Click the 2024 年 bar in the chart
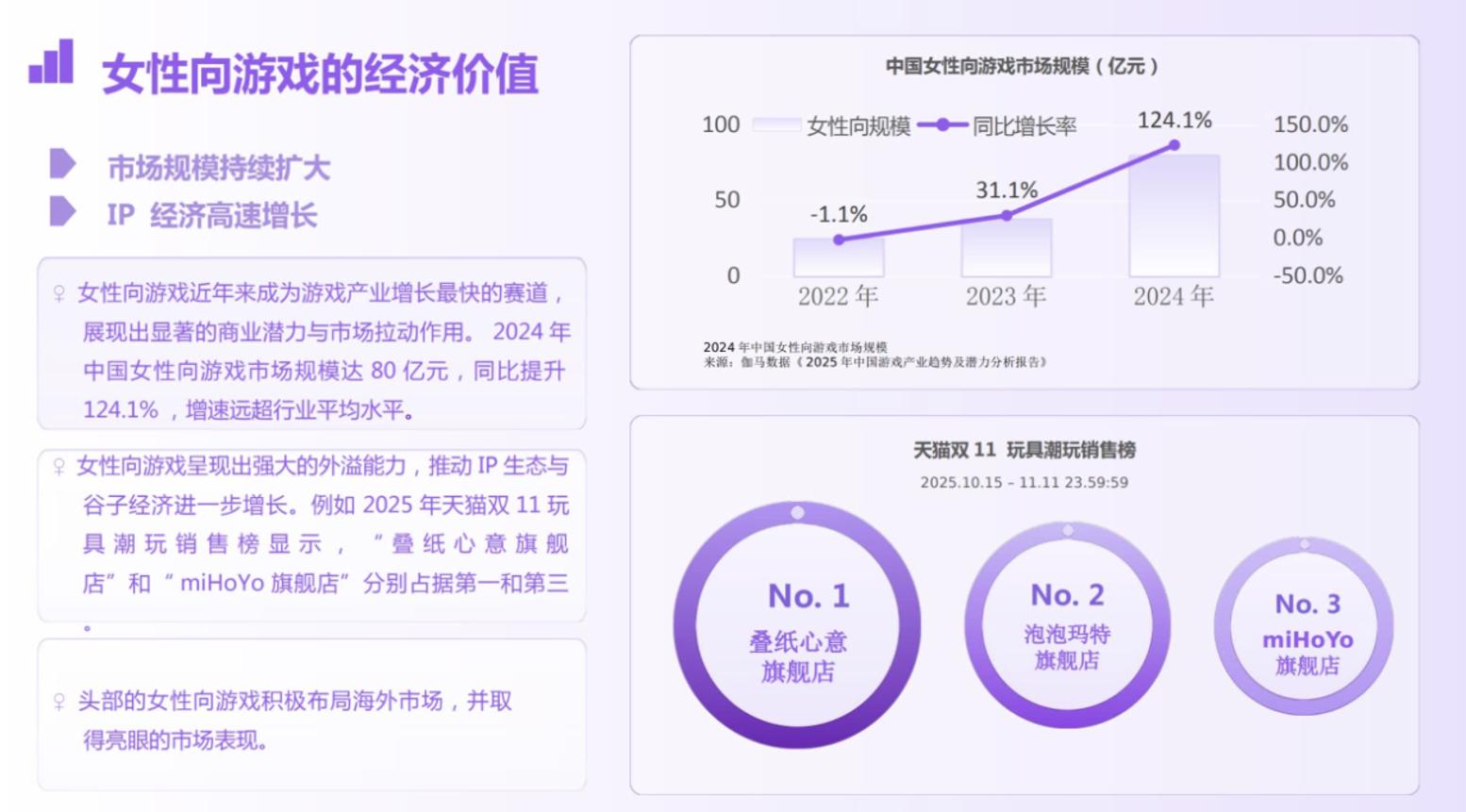 click(x=1173, y=217)
